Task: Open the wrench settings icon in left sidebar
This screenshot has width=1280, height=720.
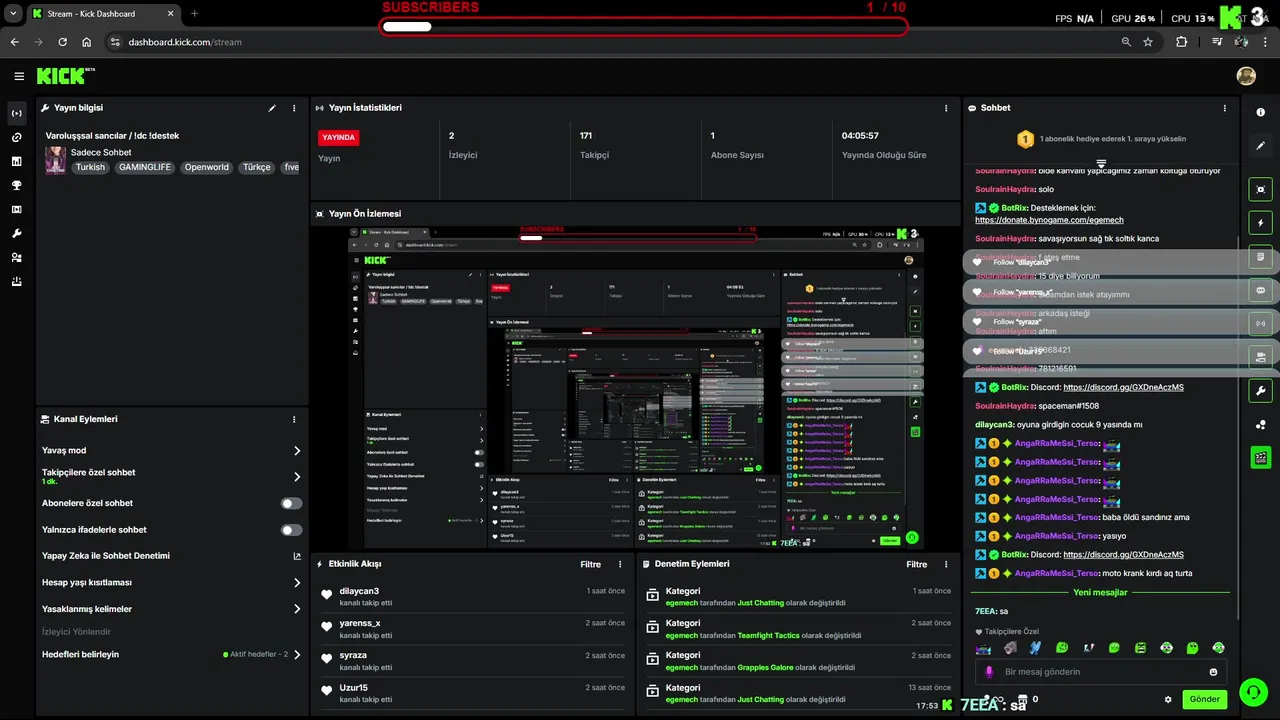Action: [17, 233]
